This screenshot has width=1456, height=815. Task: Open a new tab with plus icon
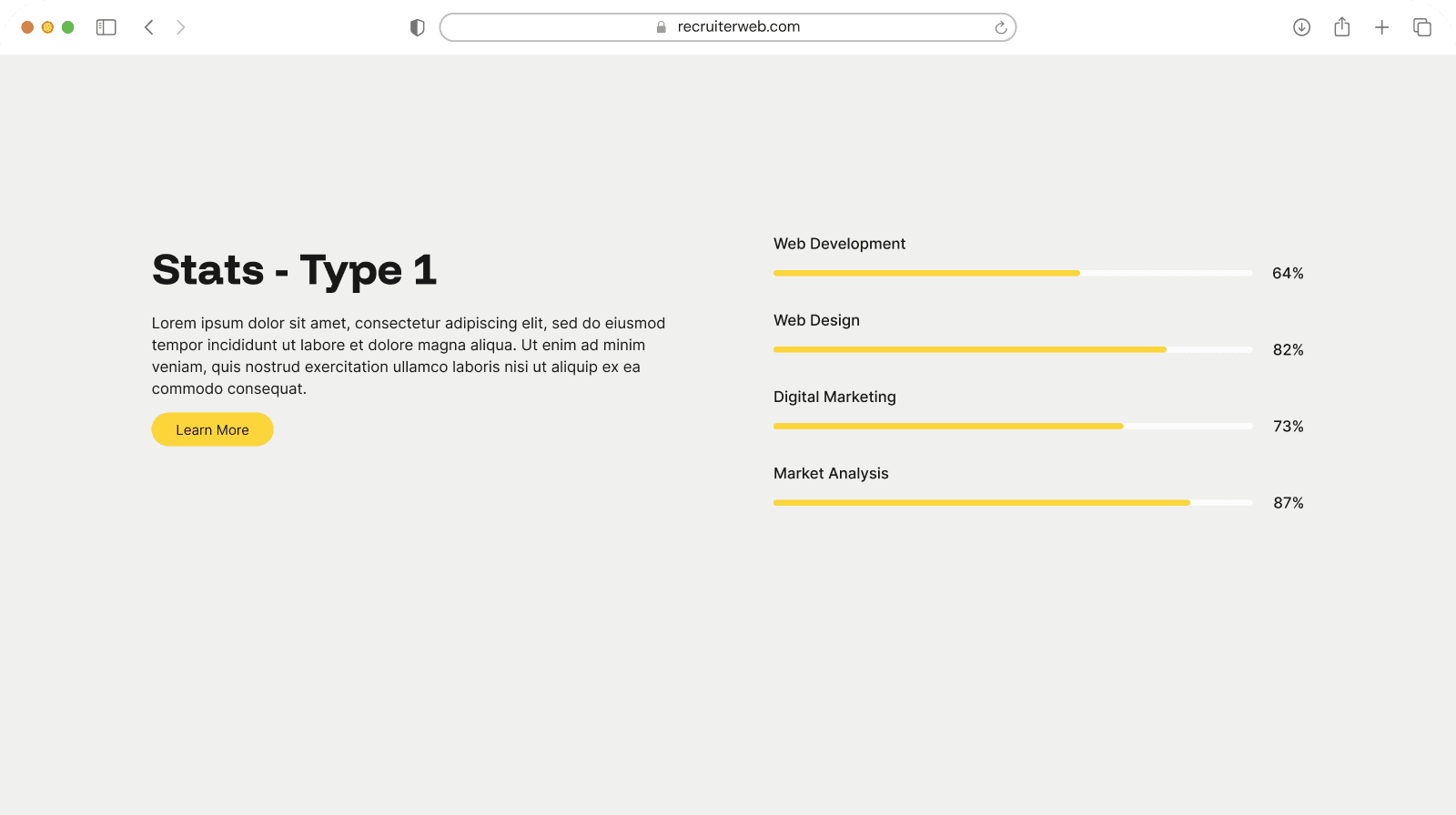1381,27
